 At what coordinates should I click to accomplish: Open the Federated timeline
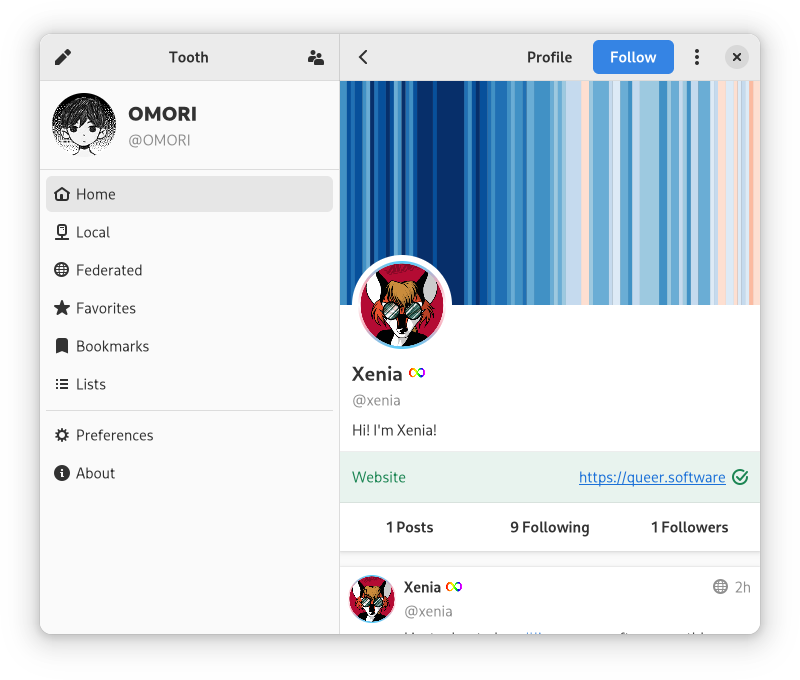coord(189,270)
